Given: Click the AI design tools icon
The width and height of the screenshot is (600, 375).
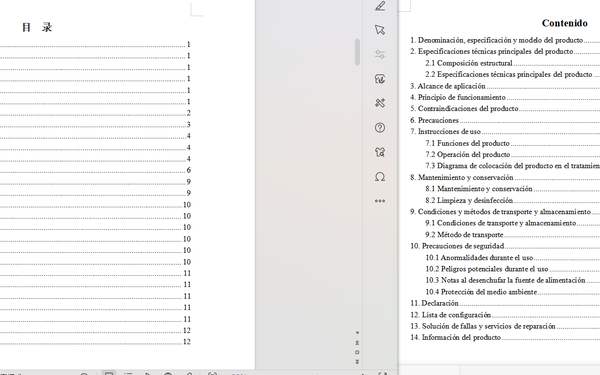Looking at the screenshot, I should point(380,103).
